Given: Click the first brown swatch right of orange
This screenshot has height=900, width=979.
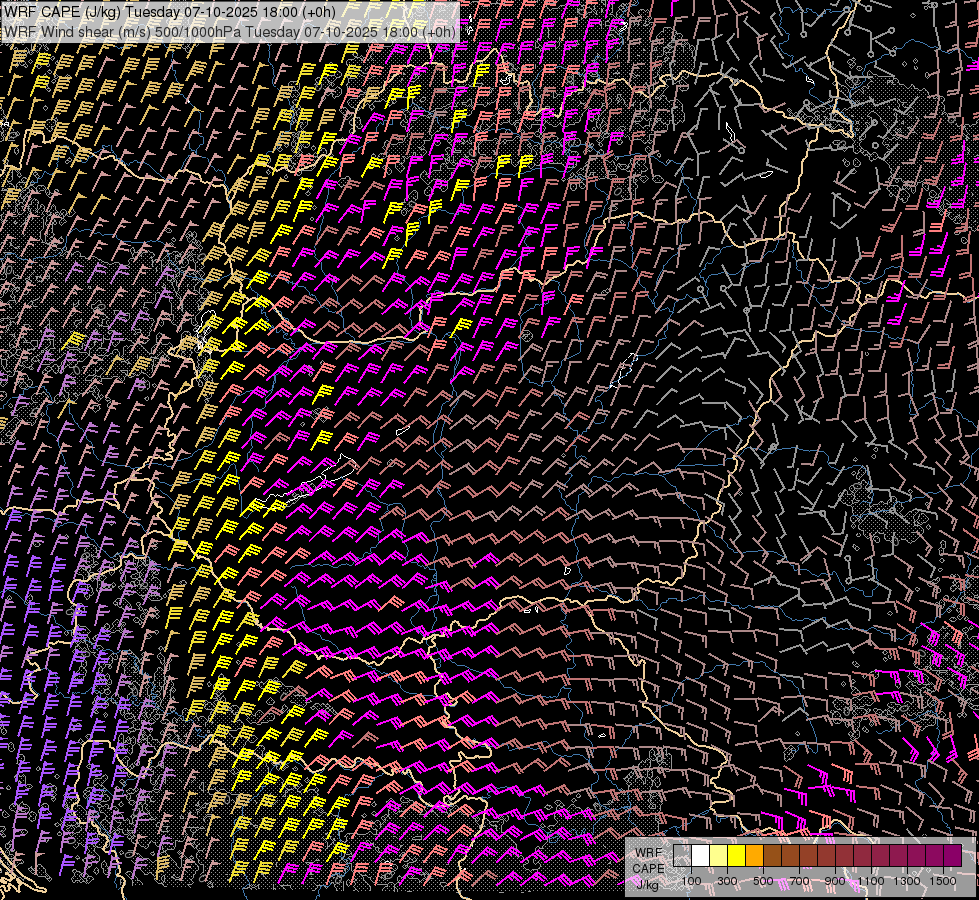Looking at the screenshot, I should click(772, 856).
